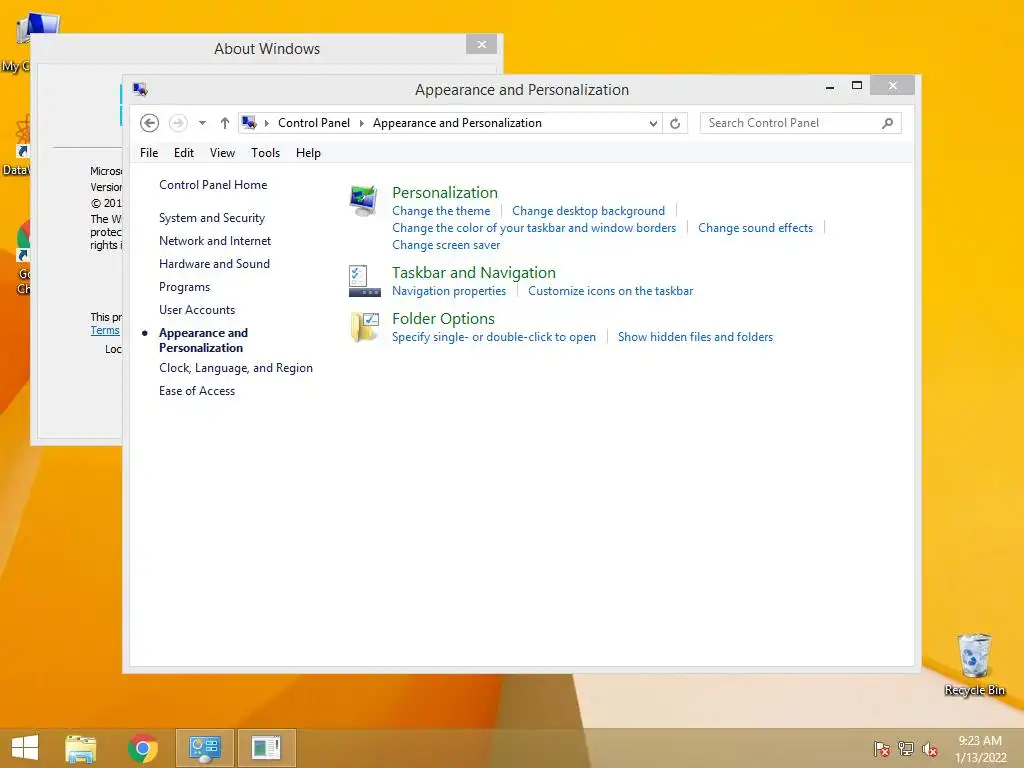This screenshot has width=1024, height=768.
Task: Close the About Windows dialog
Action: coord(481,44)
